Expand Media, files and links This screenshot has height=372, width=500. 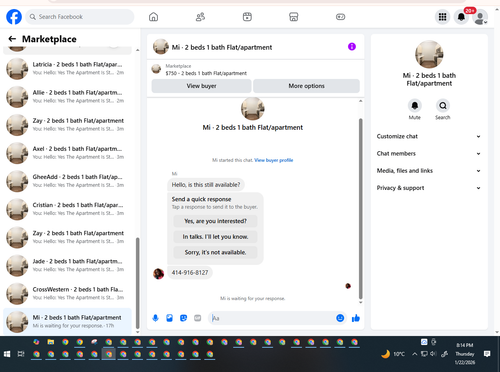(x=429, y=171)
